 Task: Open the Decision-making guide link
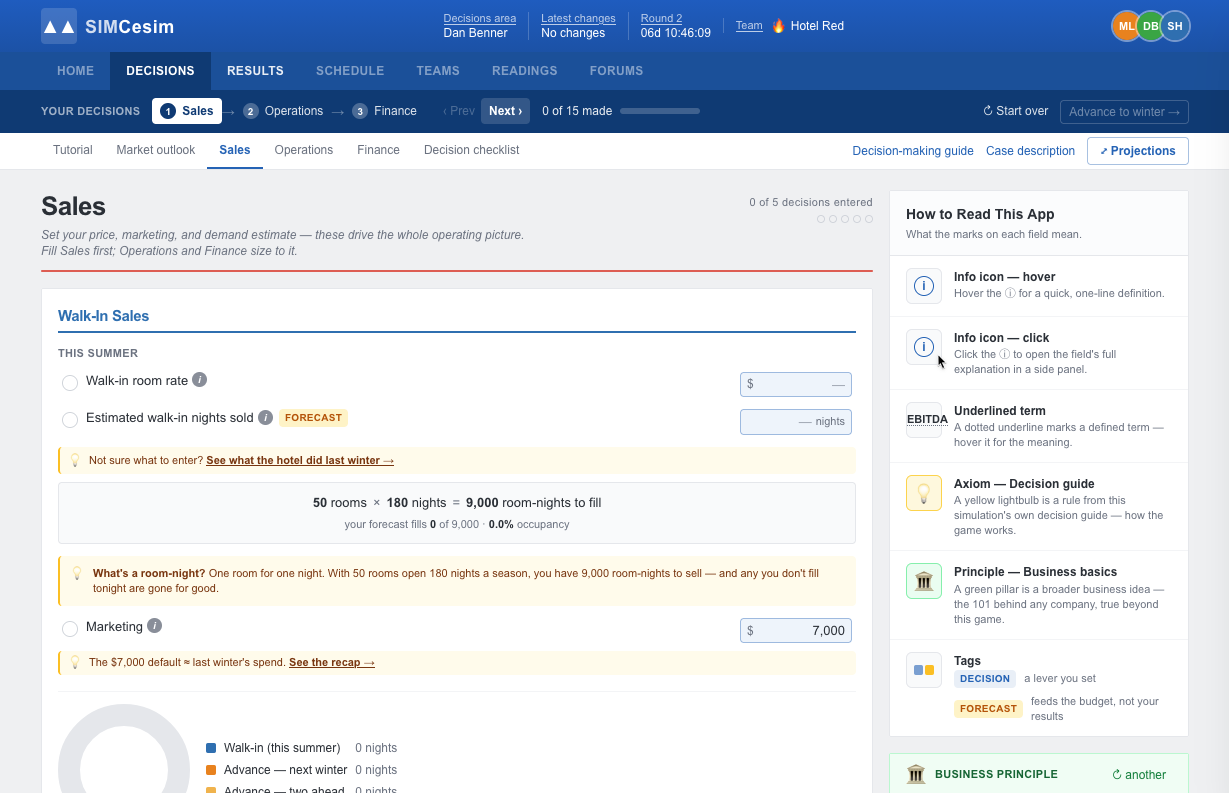[913, 151]
